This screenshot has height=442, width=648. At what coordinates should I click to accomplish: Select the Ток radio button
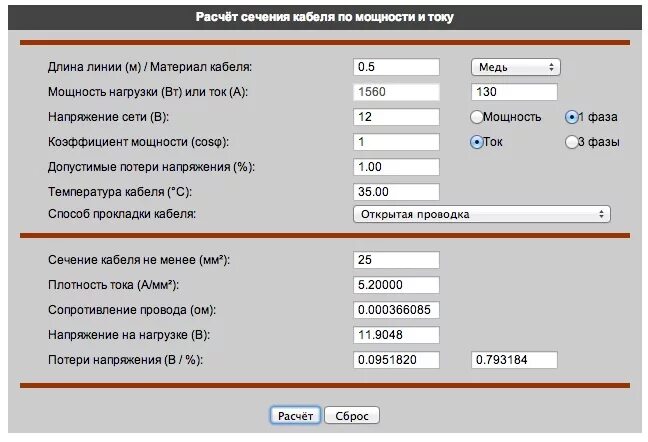click(476, 142)
